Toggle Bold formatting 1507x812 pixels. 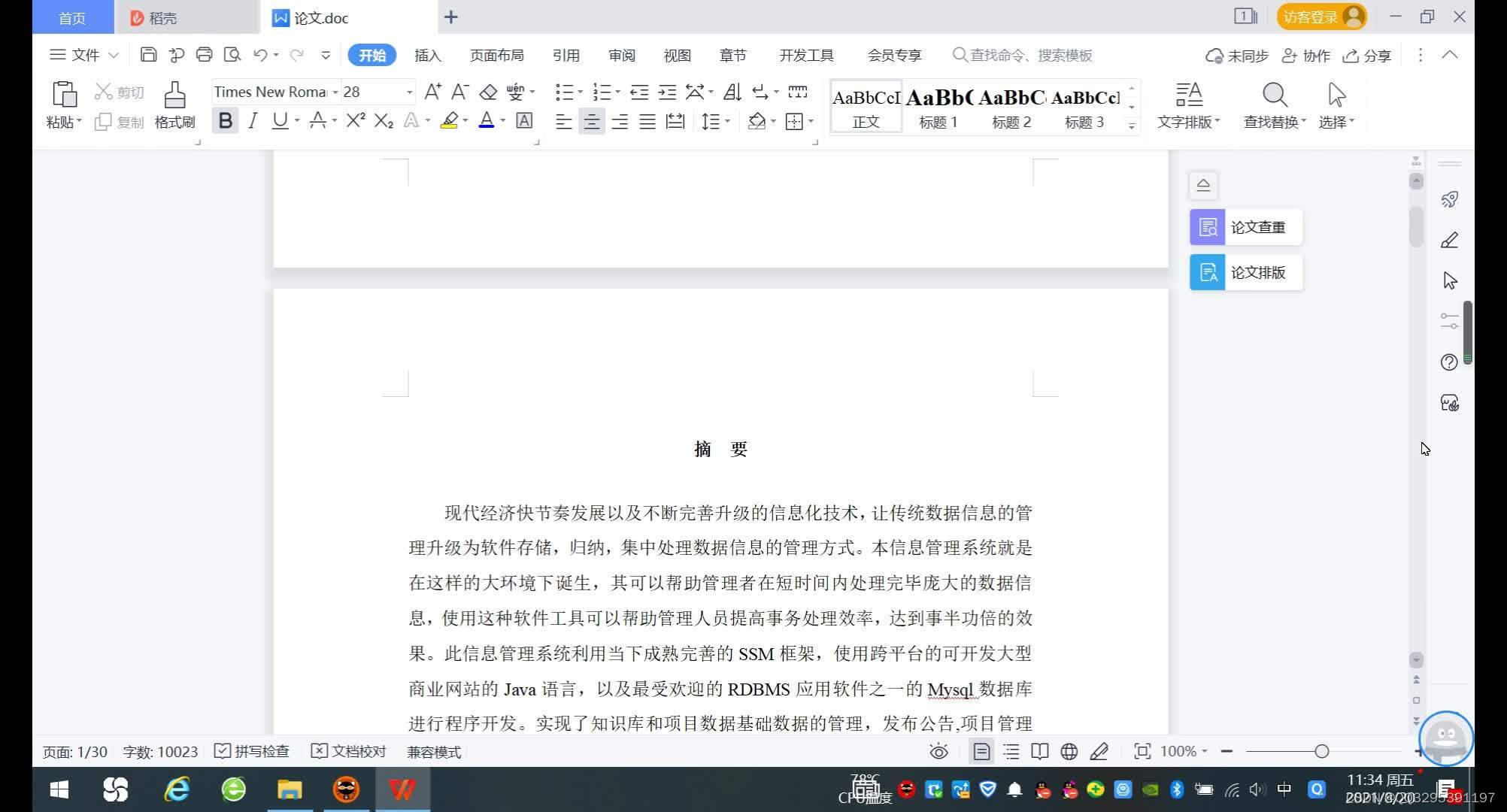point(225,120)
